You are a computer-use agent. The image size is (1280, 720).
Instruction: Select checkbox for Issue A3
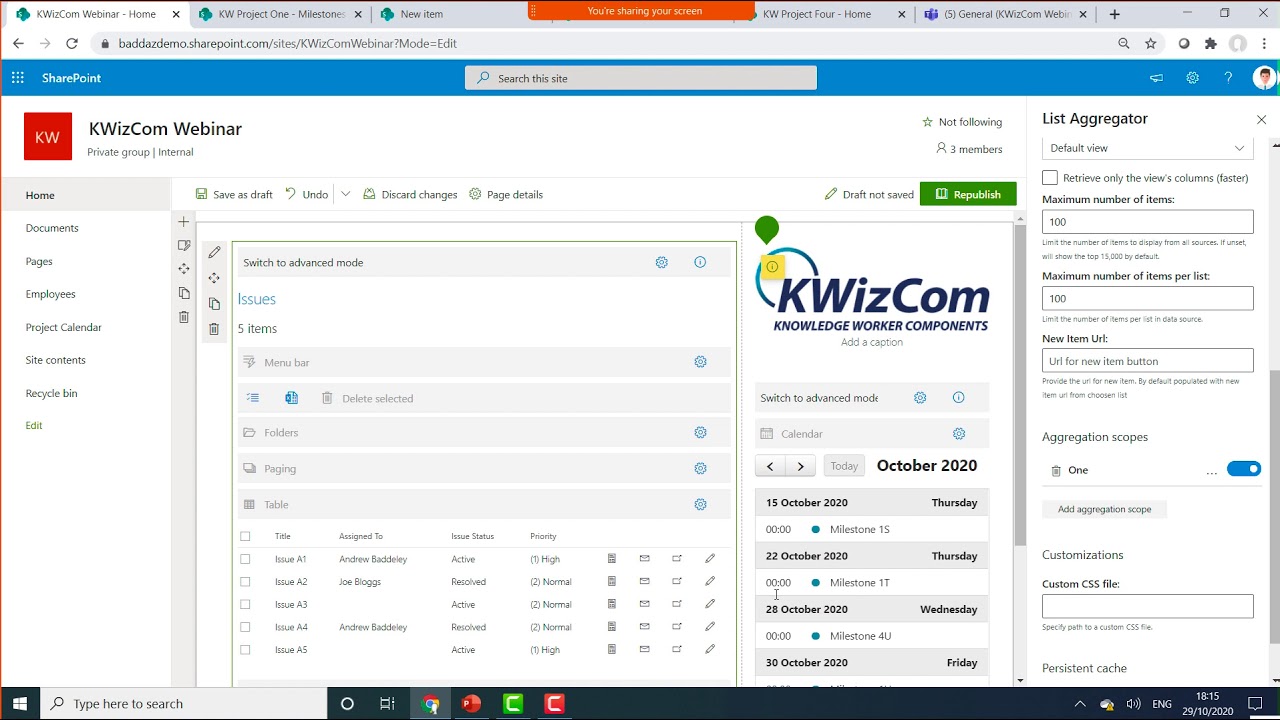coord(245,604)
